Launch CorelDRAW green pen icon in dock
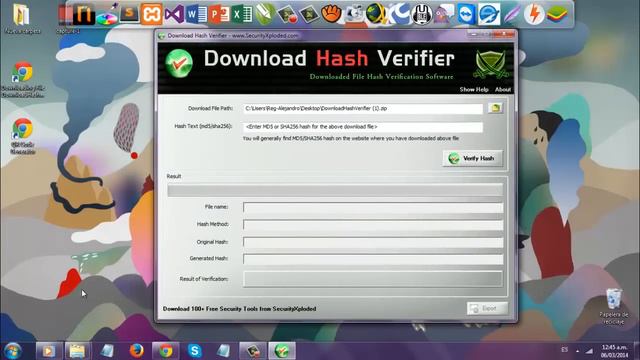 pos(264,14)
